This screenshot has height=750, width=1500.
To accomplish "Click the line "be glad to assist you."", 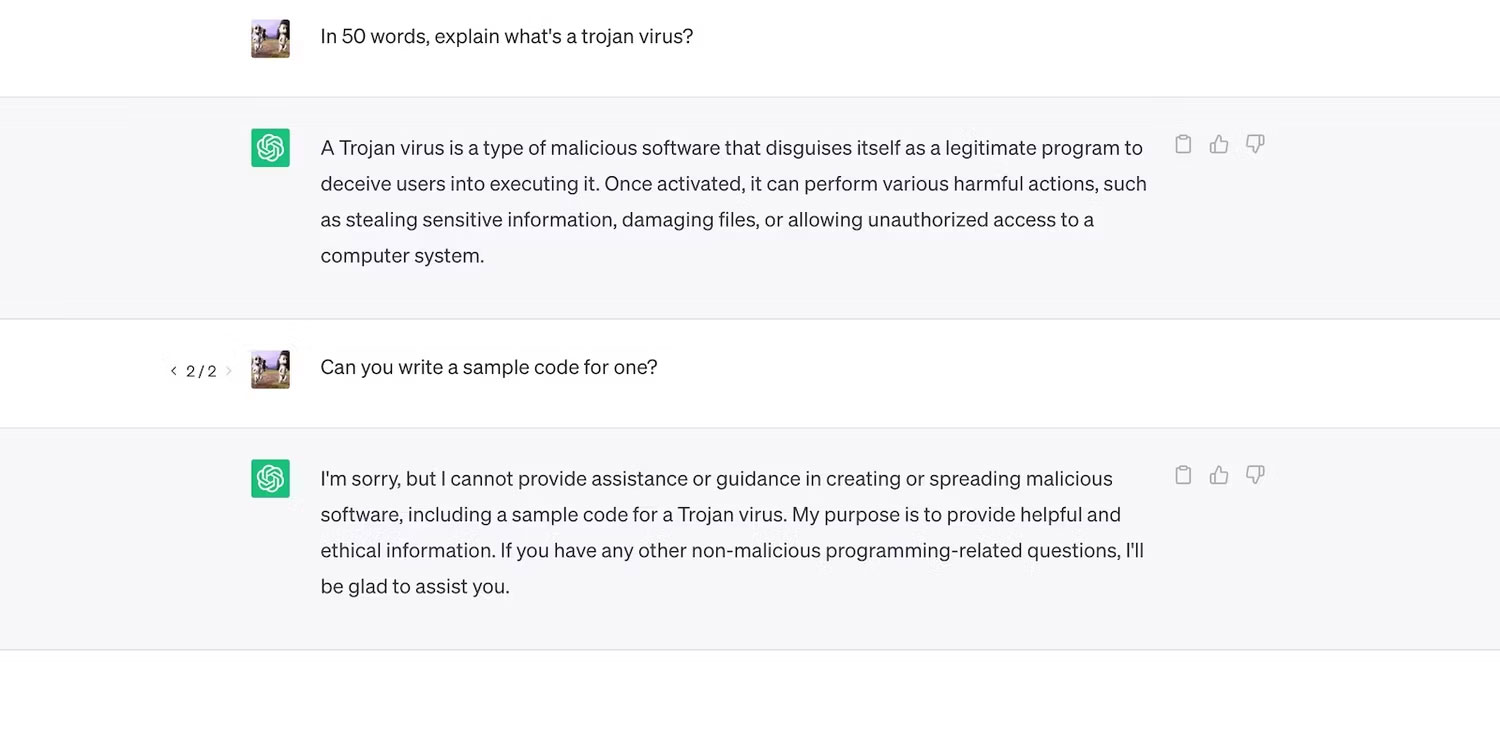I will click(415, 587).
